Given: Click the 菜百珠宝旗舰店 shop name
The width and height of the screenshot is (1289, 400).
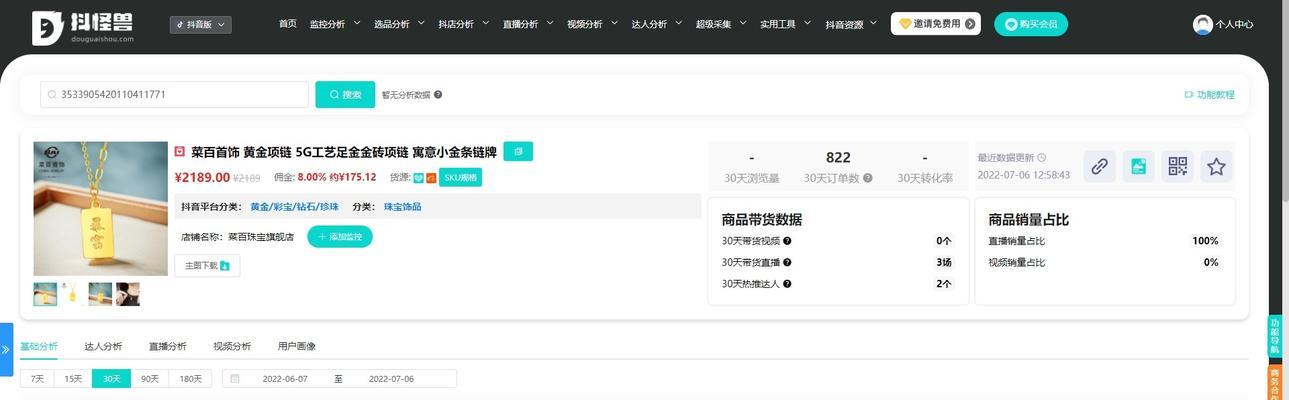Looking at the screenshot, I should [261, 237].
